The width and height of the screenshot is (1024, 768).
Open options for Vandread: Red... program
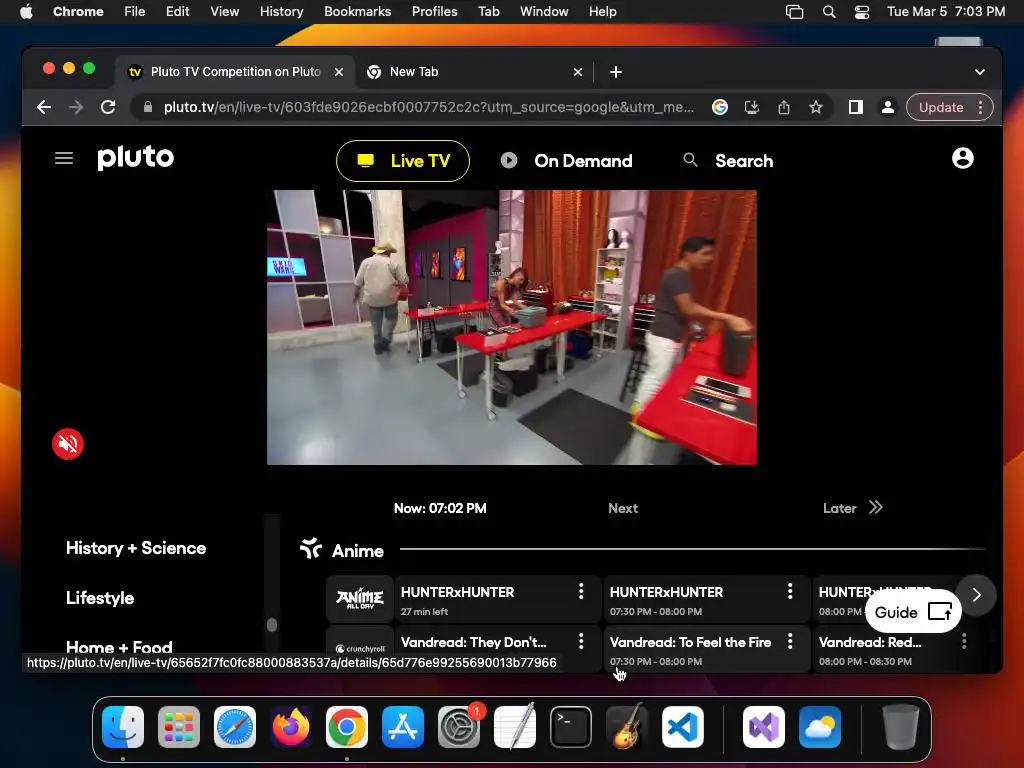pos(964,641)
